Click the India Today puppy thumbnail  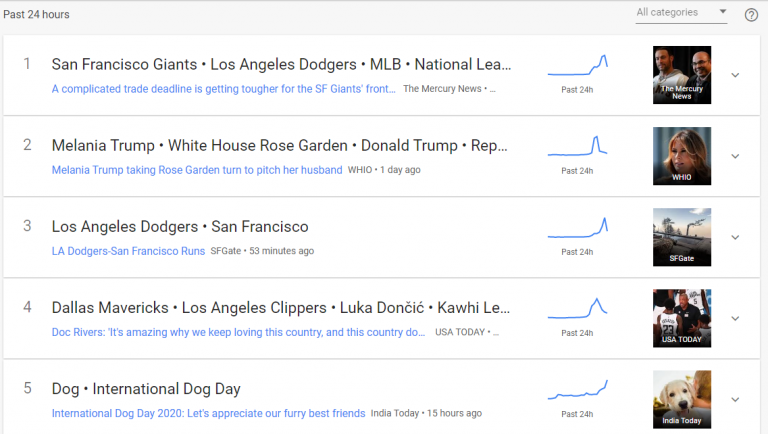pyautogui.click(x=681, y=398)
